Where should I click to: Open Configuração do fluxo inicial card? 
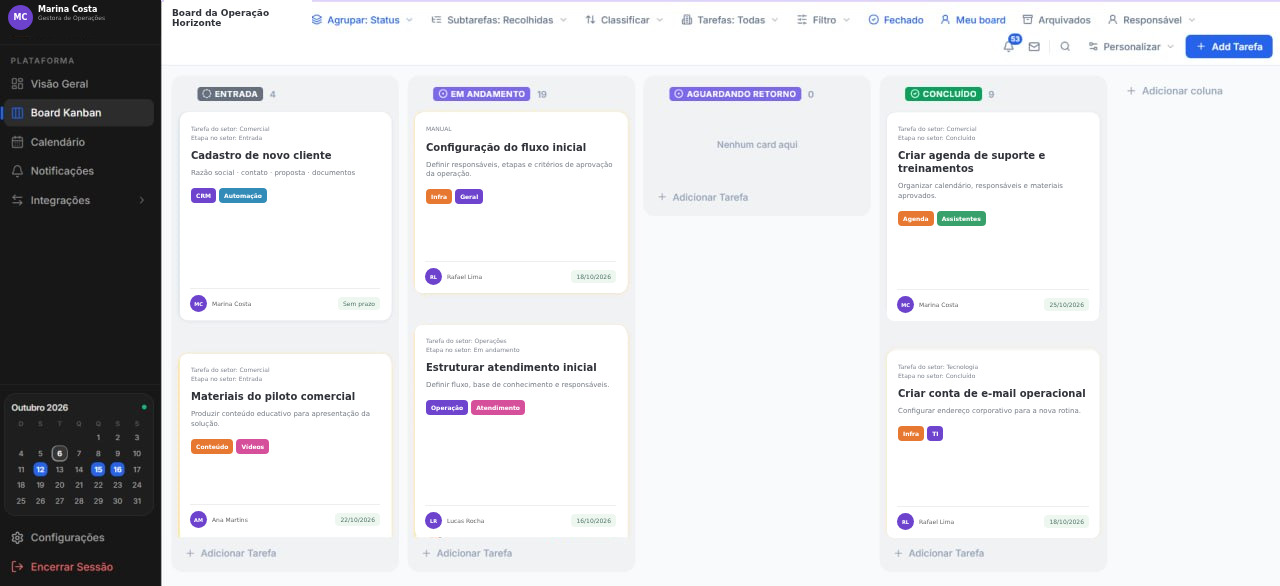click(x=521, y=203)
